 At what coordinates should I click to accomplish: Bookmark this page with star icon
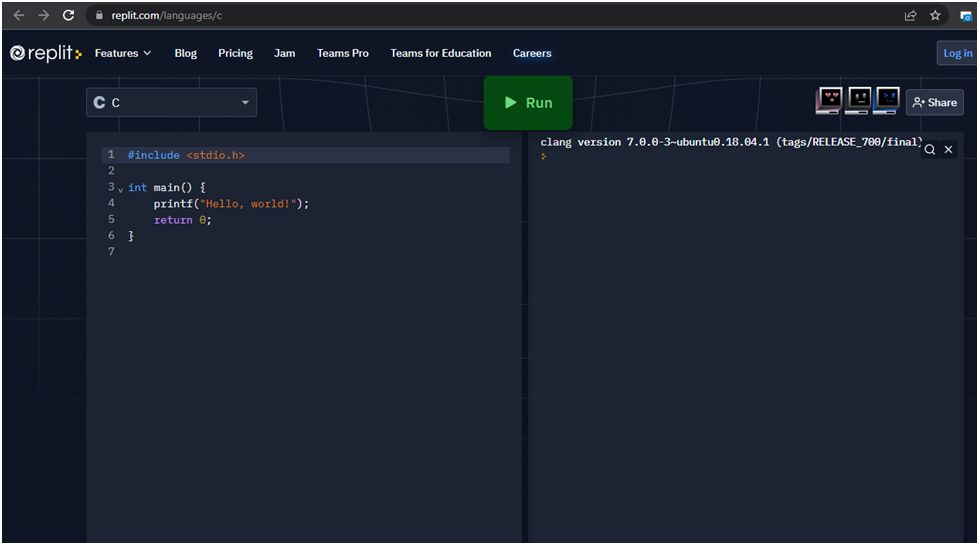point(935,15)
